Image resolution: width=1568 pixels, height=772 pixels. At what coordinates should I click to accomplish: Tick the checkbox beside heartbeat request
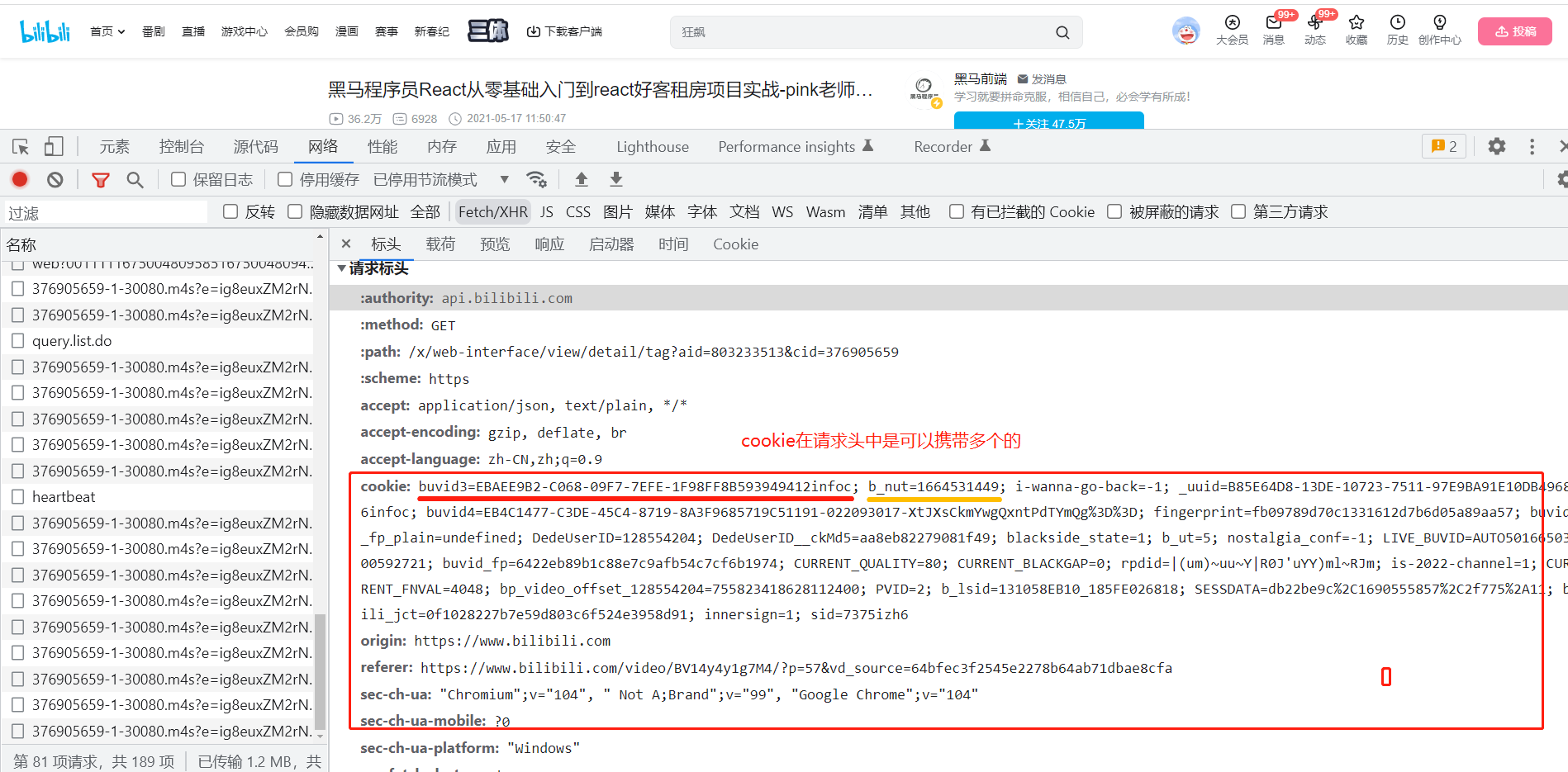click(17, 496)
